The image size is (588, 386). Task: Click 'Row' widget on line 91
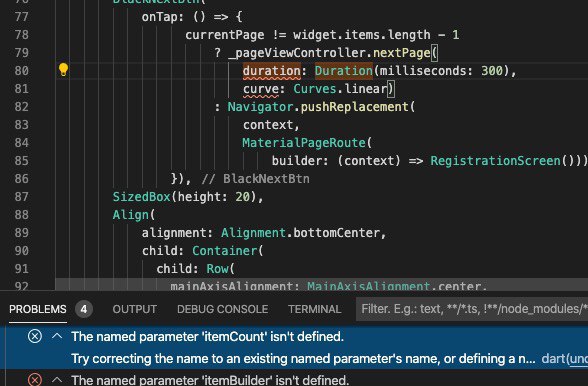(217, 269)
